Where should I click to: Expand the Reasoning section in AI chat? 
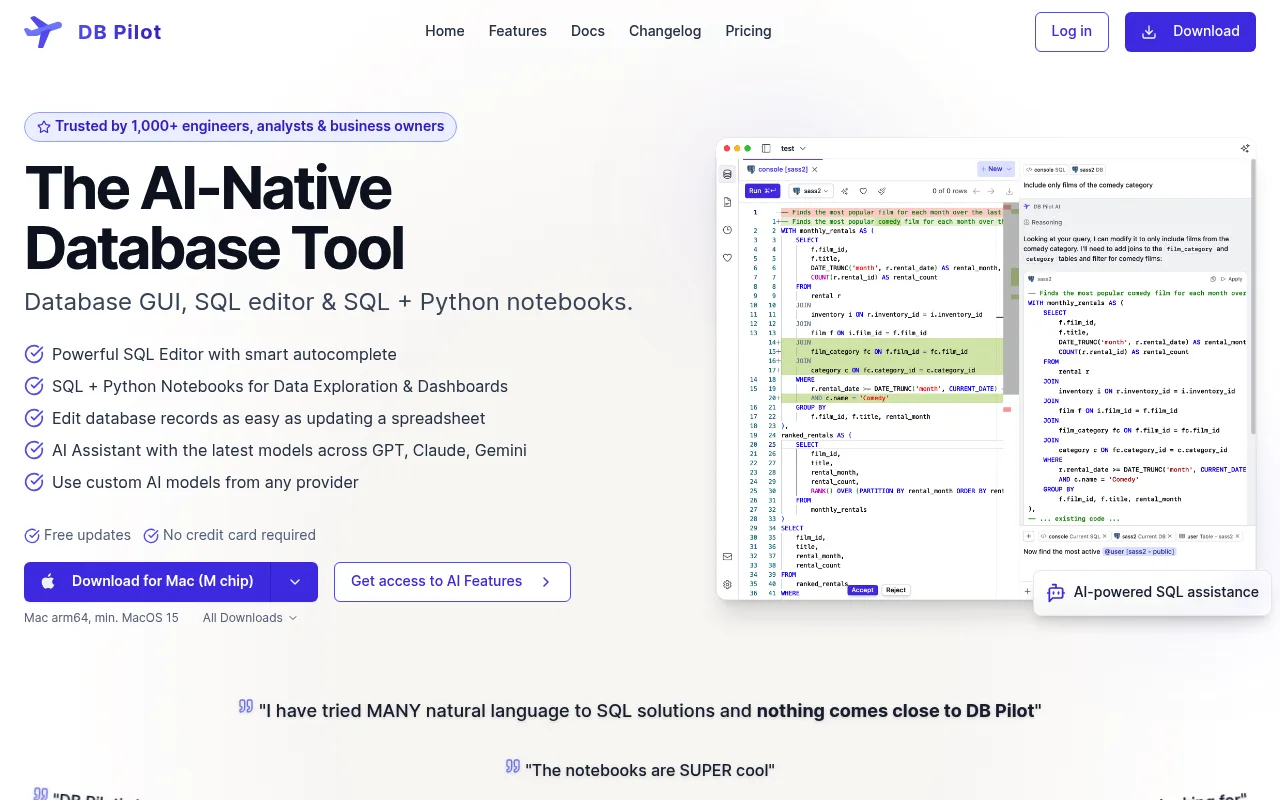[1043, 223]
